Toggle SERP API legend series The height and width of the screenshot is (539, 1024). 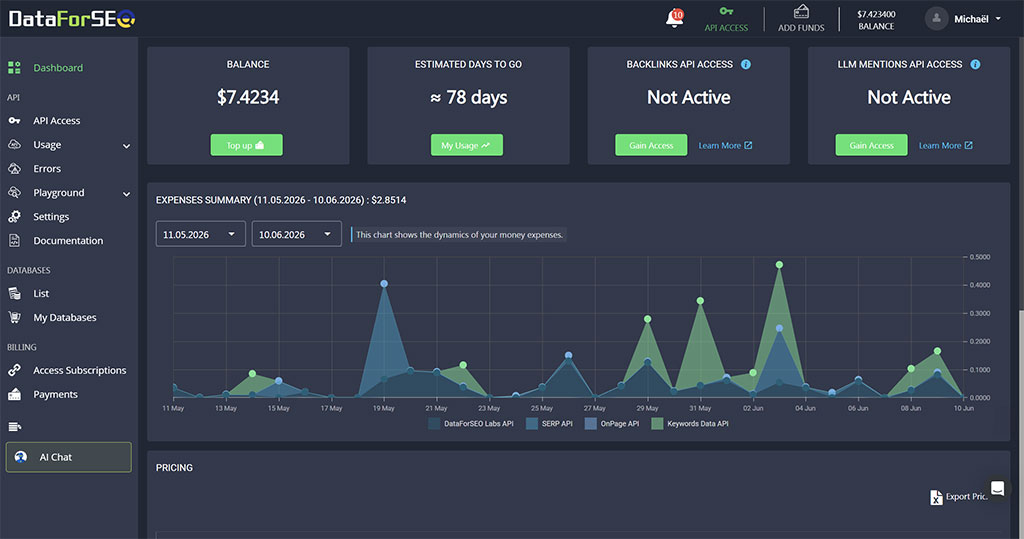click(549, 423)
